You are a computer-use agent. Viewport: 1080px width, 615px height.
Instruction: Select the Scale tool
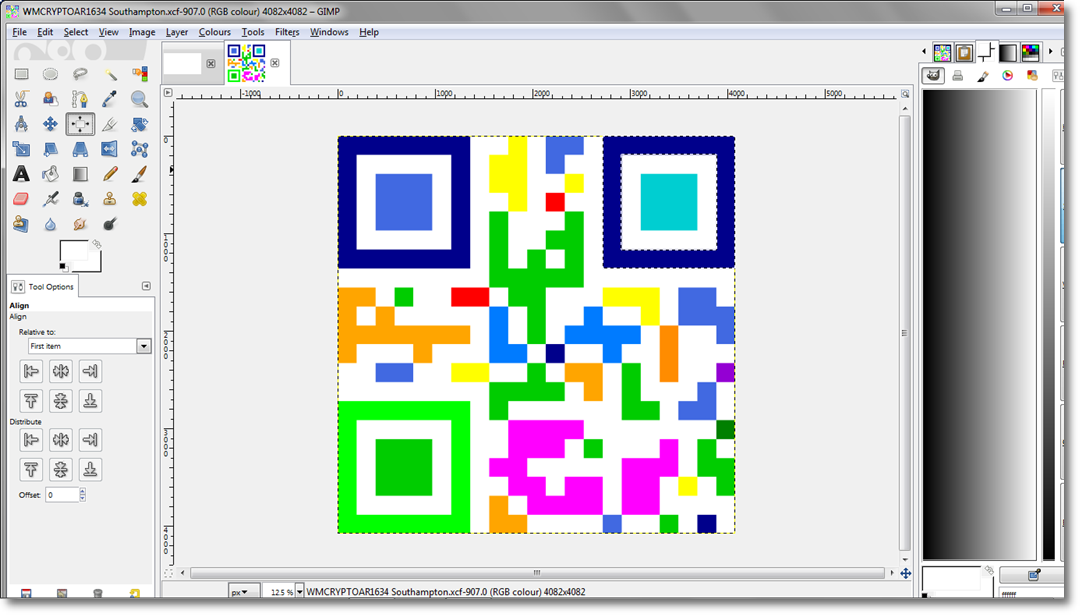click(21, 149)
